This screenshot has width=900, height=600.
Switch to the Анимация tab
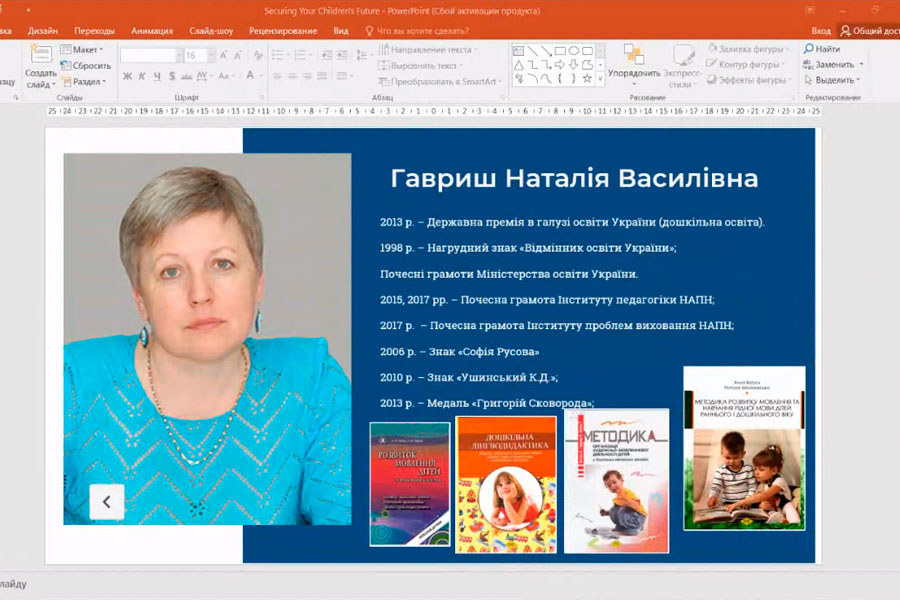click(151, 31)
